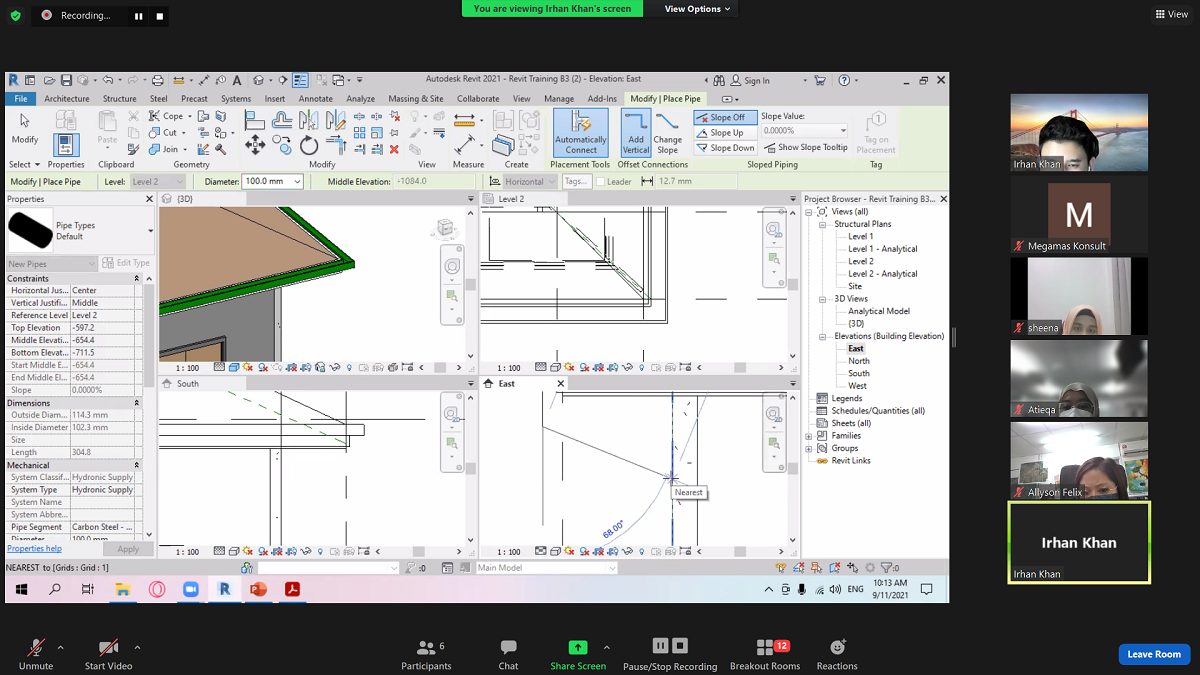Expand the Groups node in Project Browser
Image resolution: width=1200 pixels, height=675 pixels.
809,448
